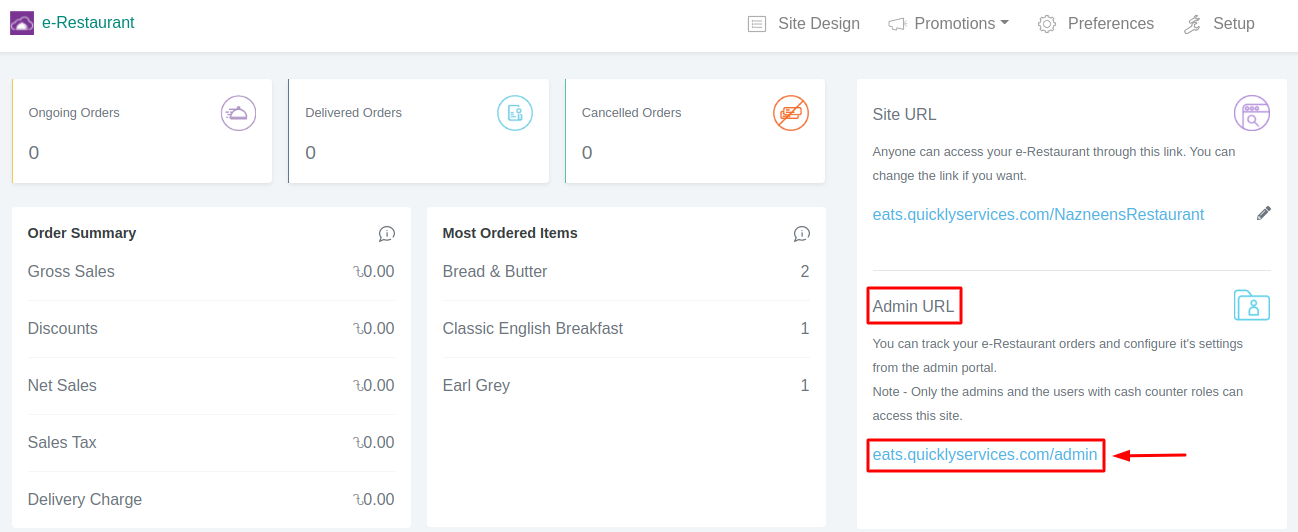Screen dimensions: 1298x532
Task: Open the eats.quicklyservices.com/admin link
Action: [985, 455]
